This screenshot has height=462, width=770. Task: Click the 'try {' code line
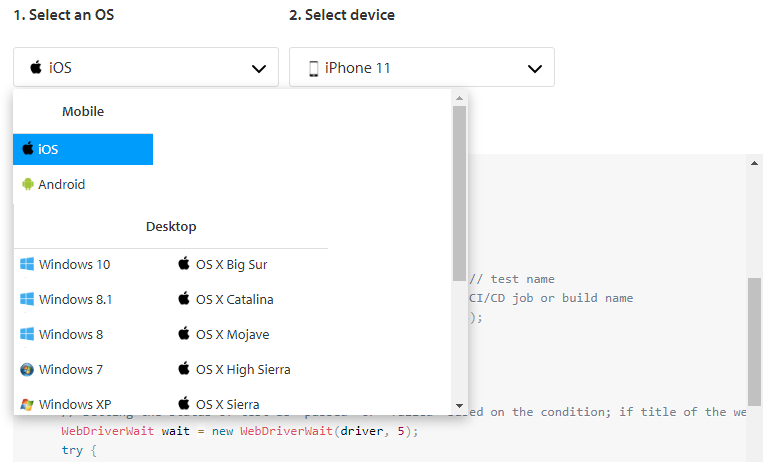pyautogui.click(x=79, y=450)
